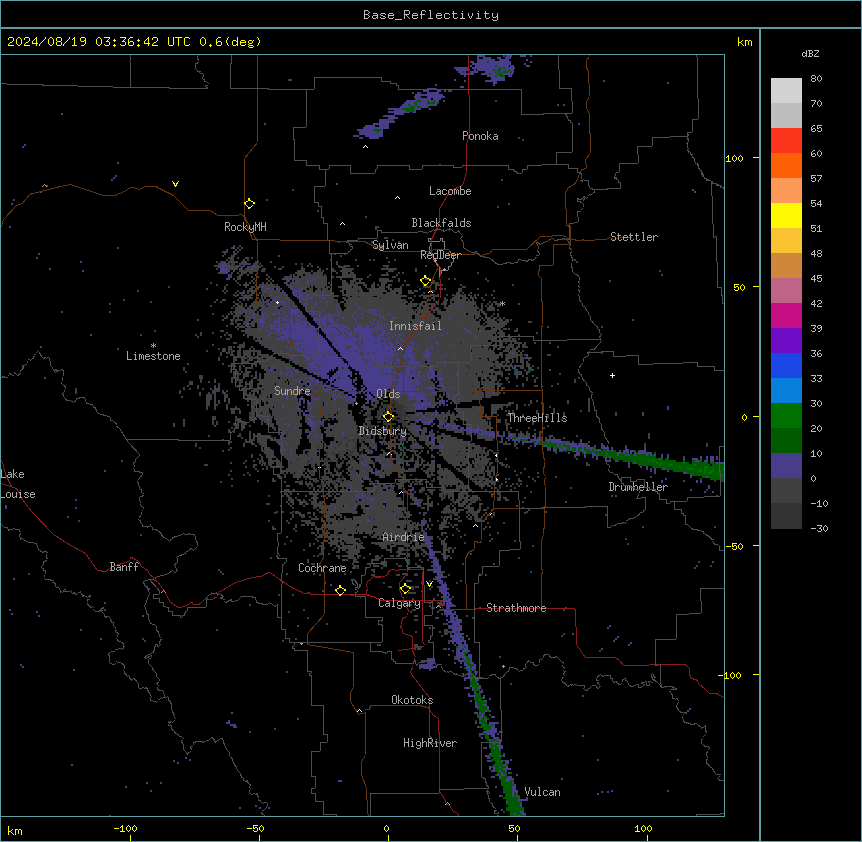Viewport: 862px width, 842px height.
Task: Choose the white 80-70 dBZ legend band
Action: [786, 91]
